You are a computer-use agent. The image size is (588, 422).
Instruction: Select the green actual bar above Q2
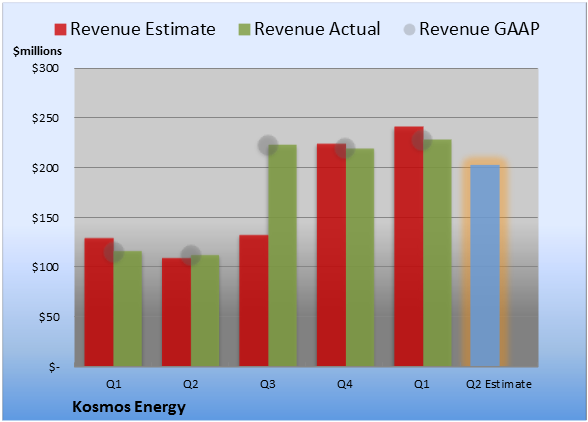(x=205, y=311)
